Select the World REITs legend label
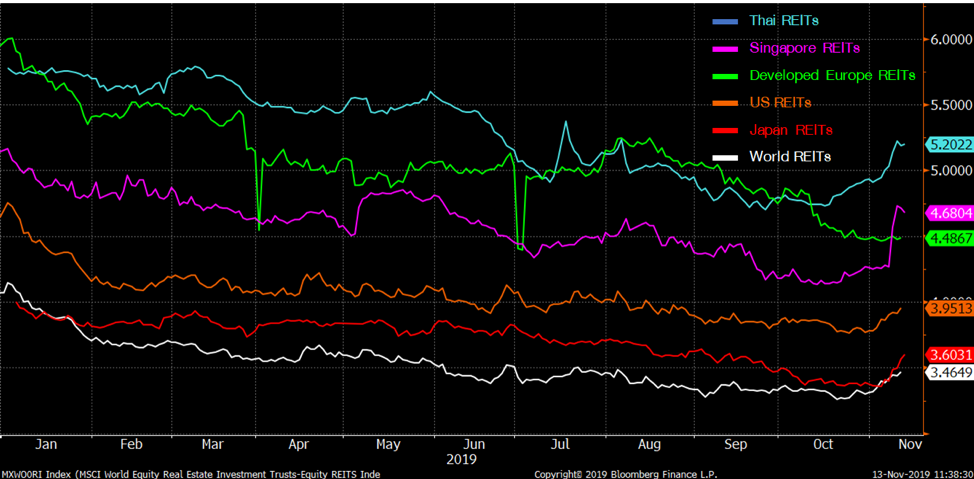The height and width of the screenshot is (479, 974). pyautogui.click(x=790, y=157)
